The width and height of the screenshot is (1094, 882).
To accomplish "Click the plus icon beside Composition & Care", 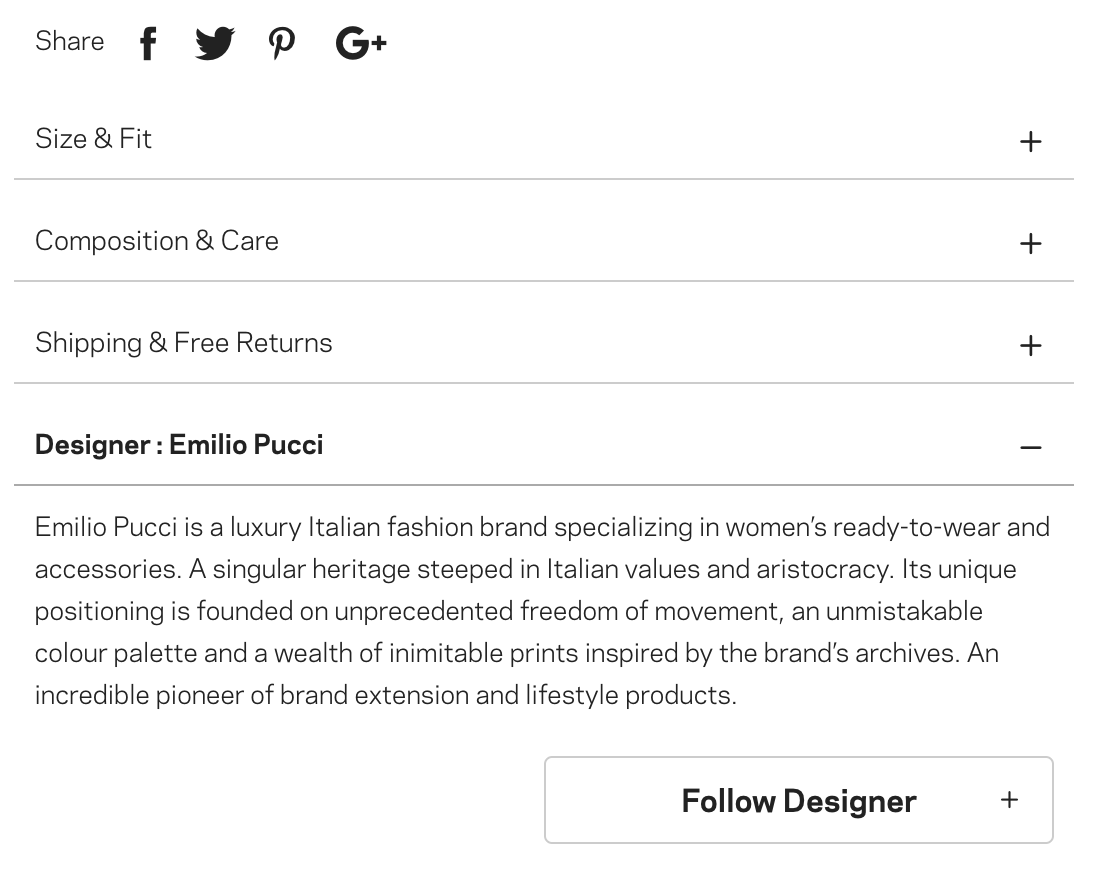I will pyautogui.click(x=1030, y=243).
